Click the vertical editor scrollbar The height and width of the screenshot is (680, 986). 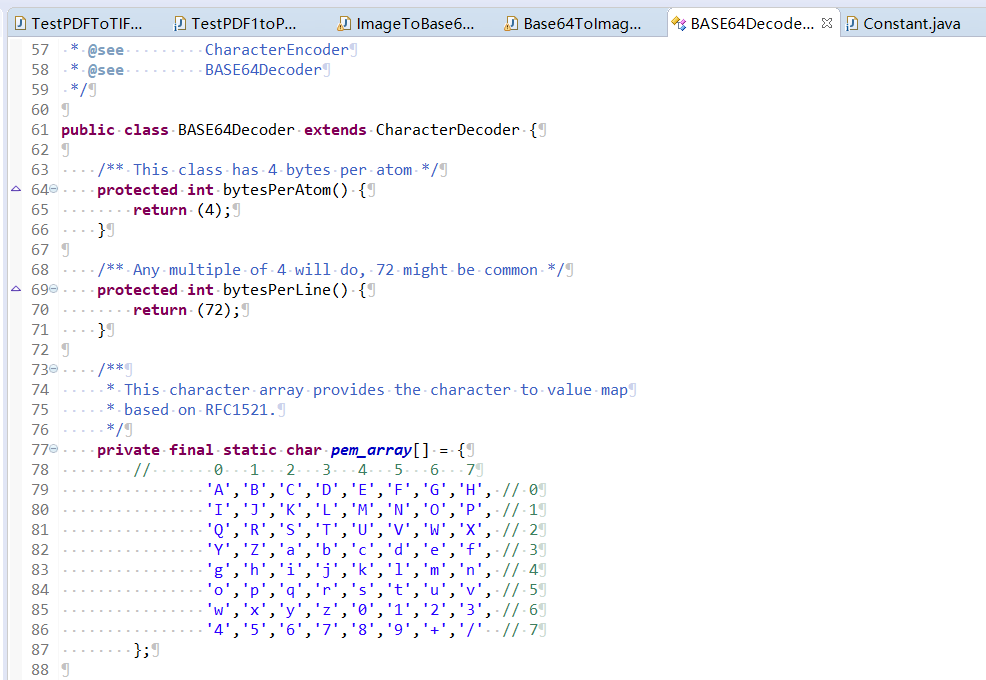(978, 300)
